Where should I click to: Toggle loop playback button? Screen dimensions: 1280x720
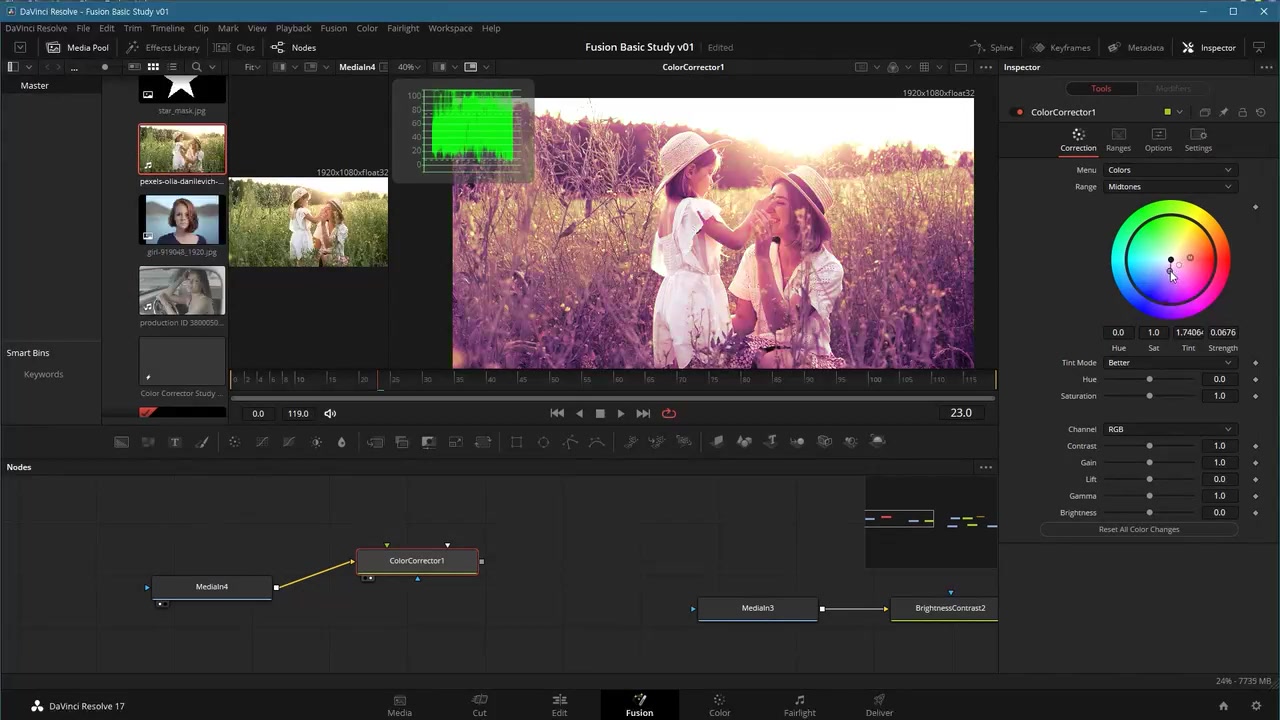(669, 413)
